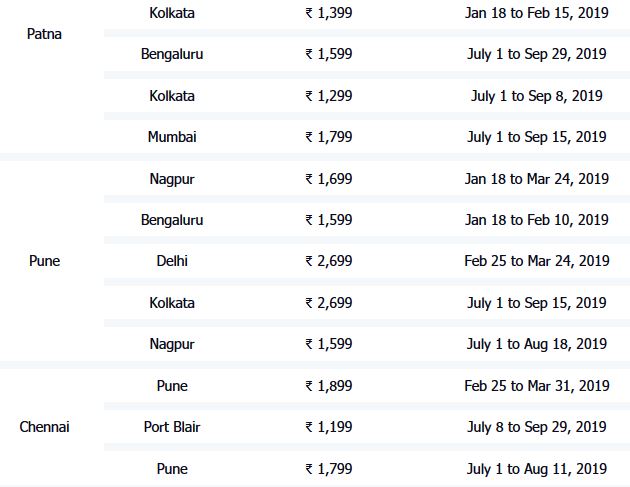Click the ₹ 1,299 Kolkata fare
The height and width of the screenshot is (487, 630).
[329, 96]
